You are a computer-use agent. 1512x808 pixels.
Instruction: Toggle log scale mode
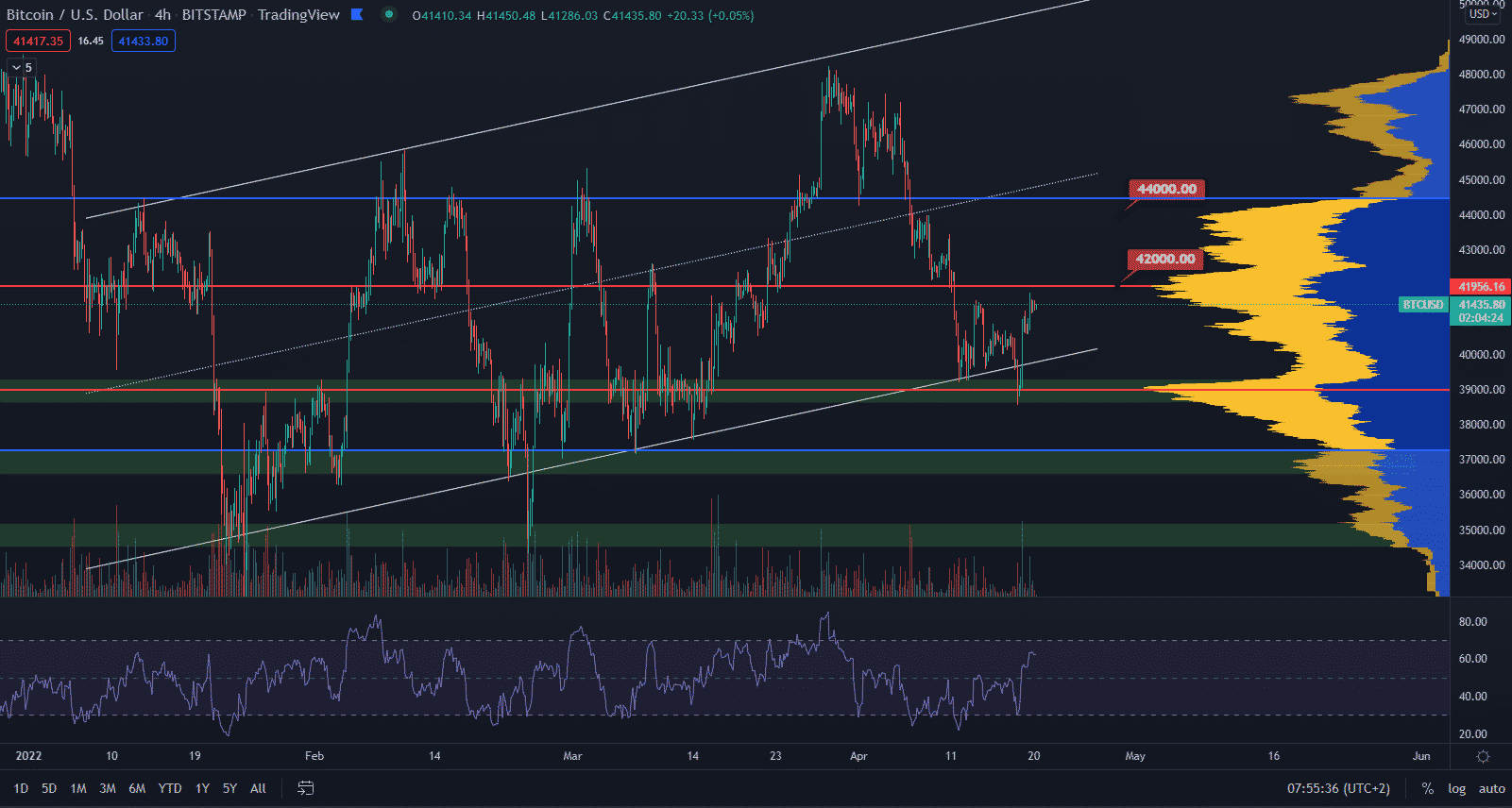click(x=1457, y=788)
